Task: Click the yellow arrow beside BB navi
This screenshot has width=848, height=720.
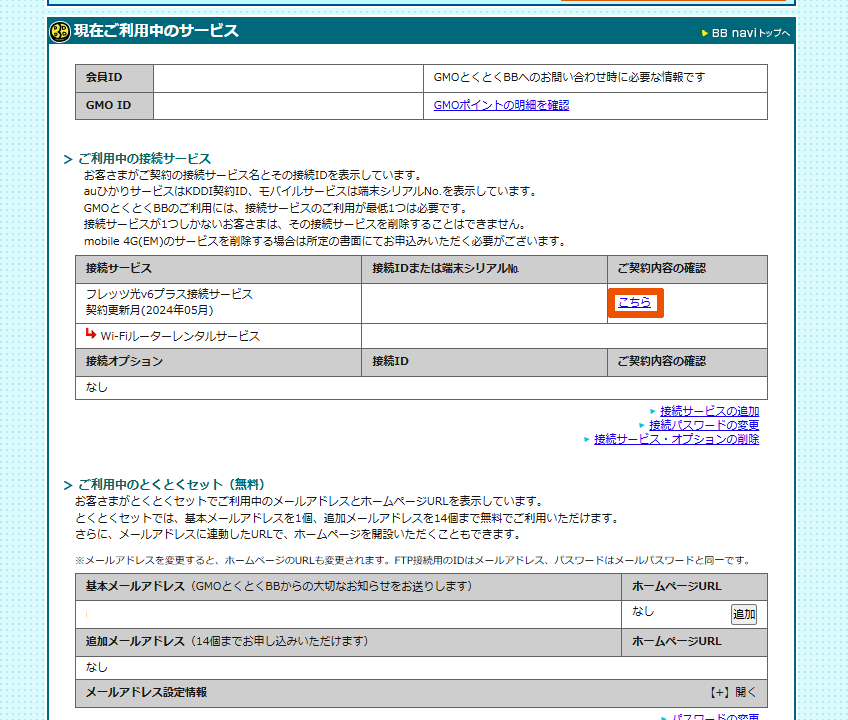Action: (704, 33)
